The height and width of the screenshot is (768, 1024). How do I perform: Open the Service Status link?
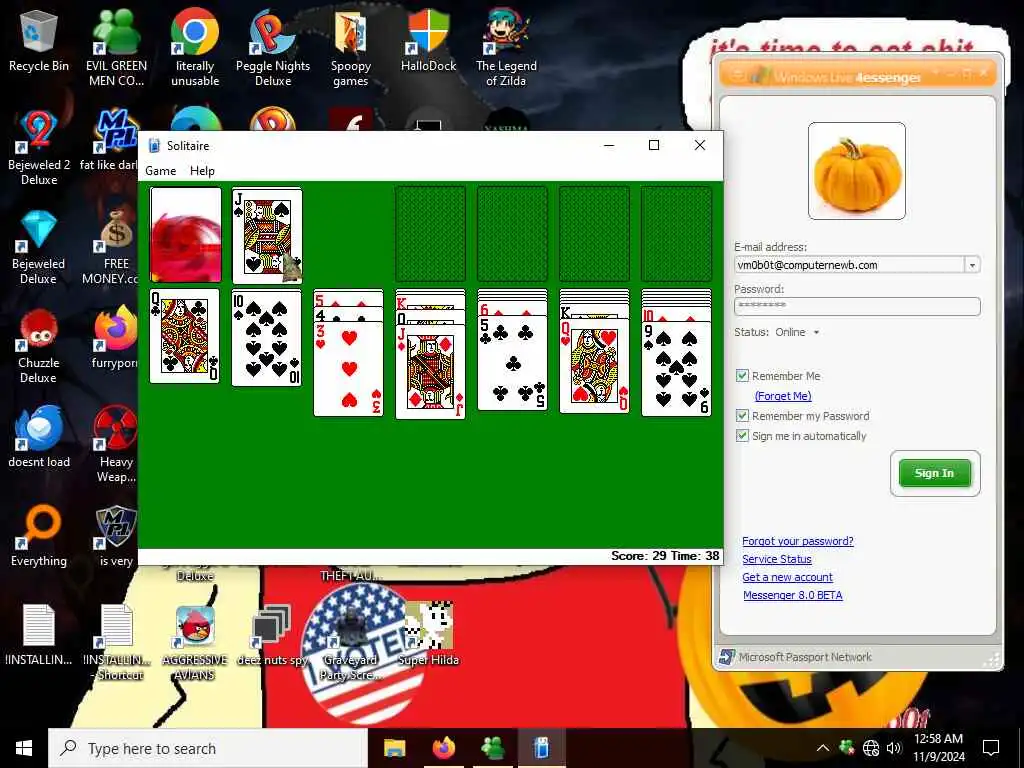click(777, 559)
